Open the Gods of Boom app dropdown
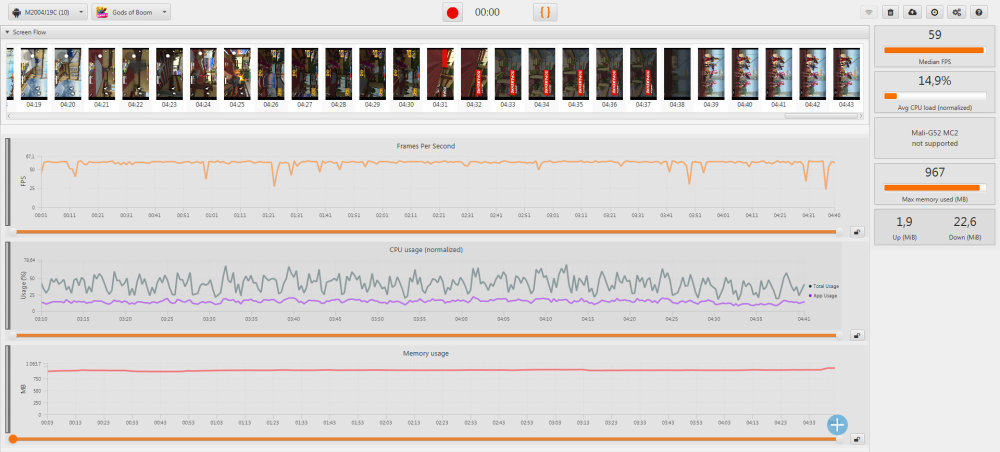1000x452 pixels. (130, 12)
